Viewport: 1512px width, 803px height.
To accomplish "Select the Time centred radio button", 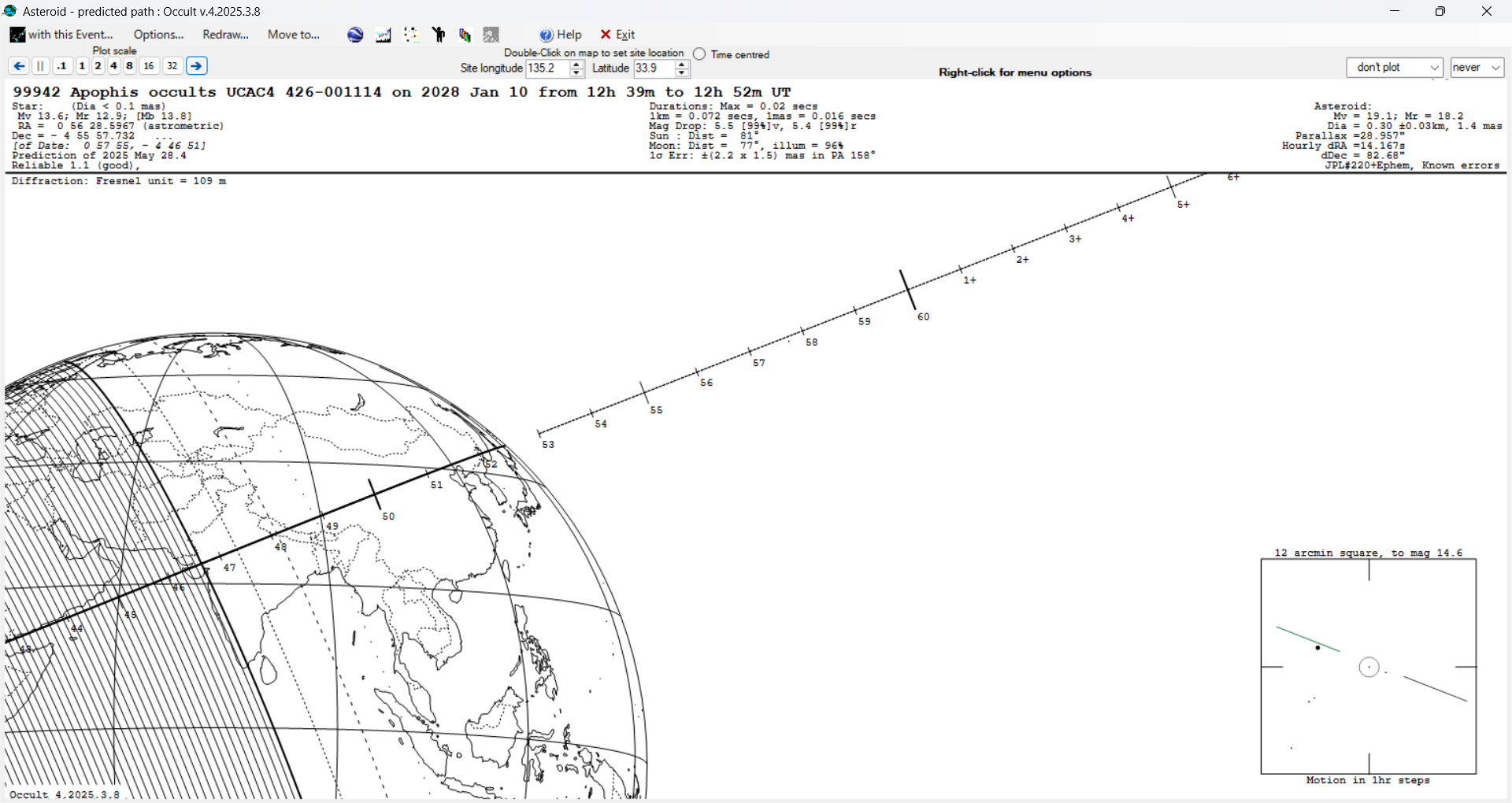I will coord(699,54).
